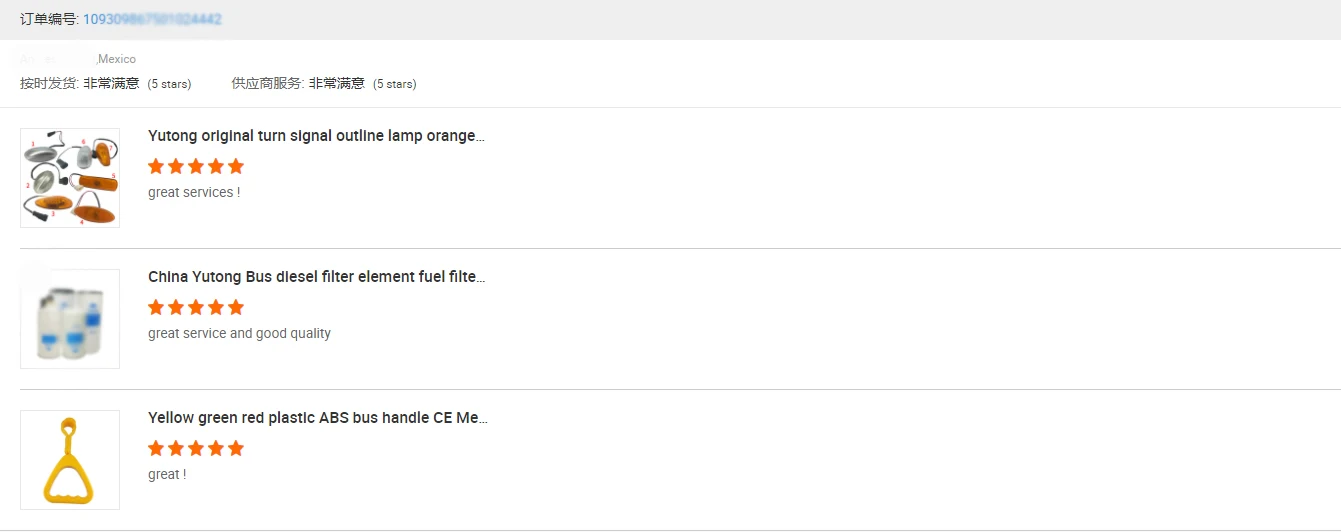1341x532 pixels.
Task: Open the China Yutong Bus diesel filter title
Action: tap(316, 277)
